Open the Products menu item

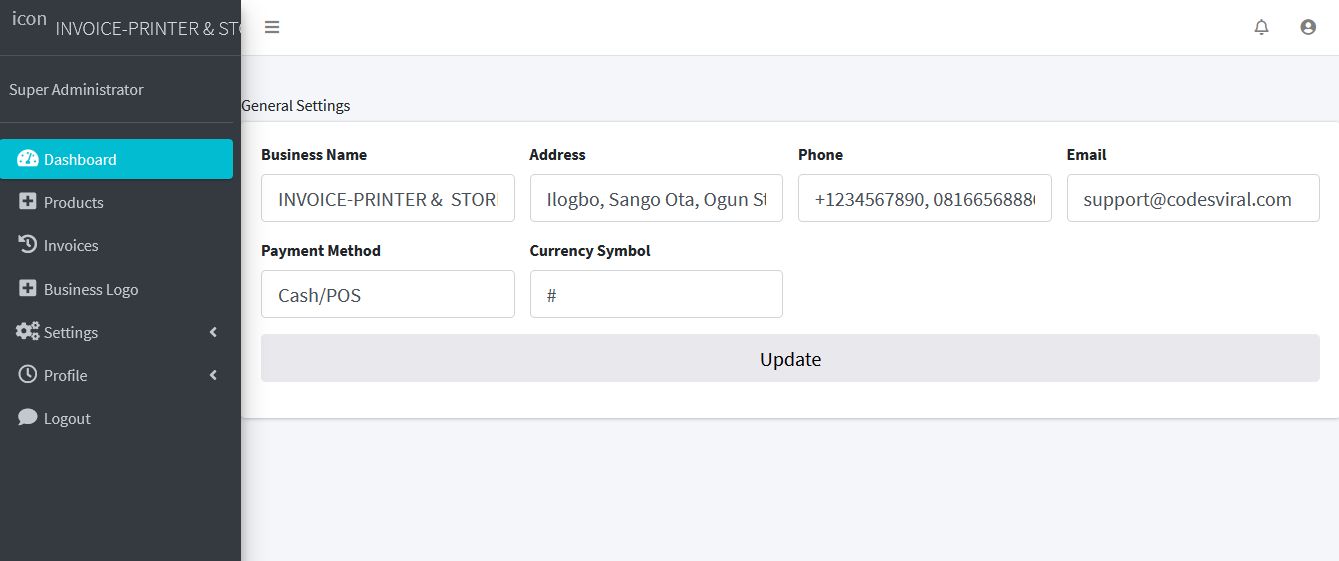116,202
